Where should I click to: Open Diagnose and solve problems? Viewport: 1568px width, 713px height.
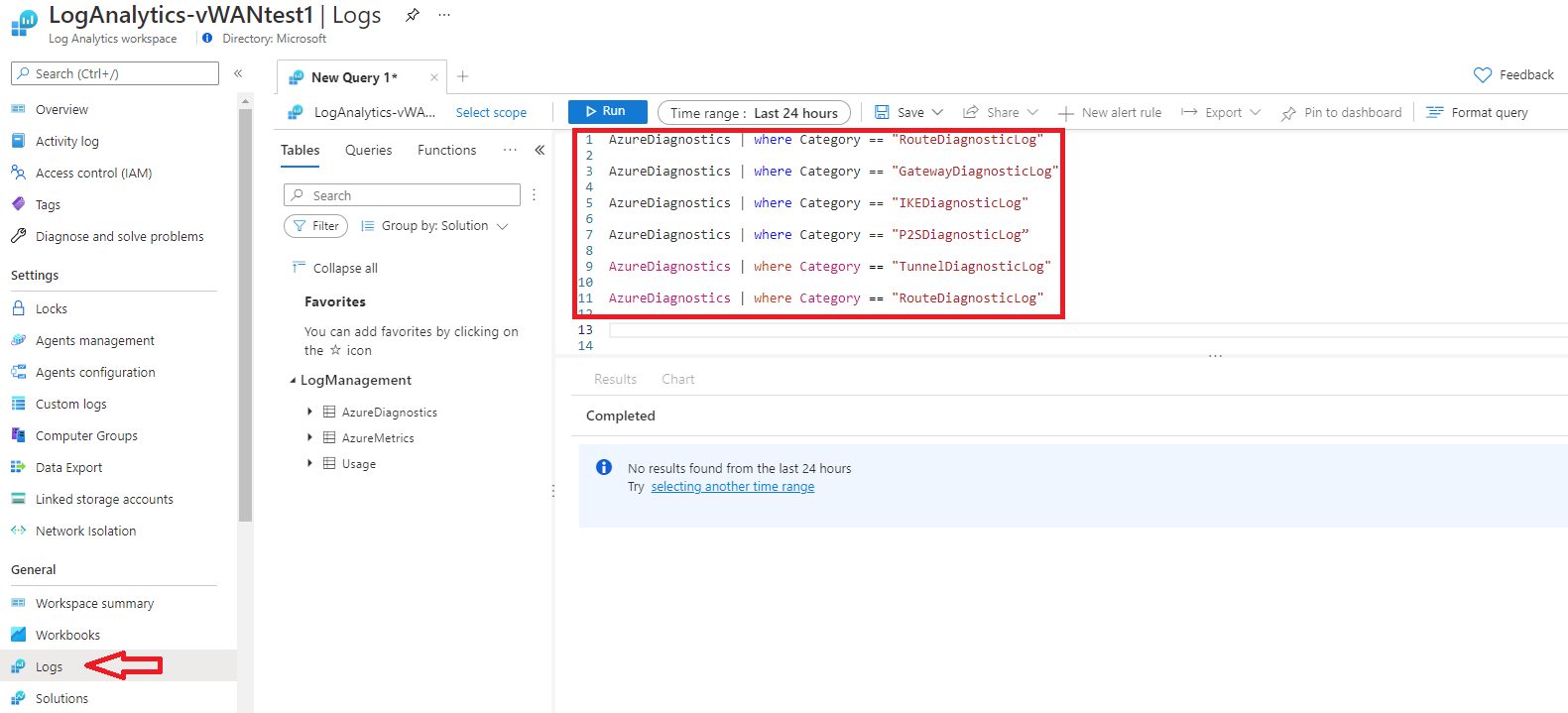120,236
